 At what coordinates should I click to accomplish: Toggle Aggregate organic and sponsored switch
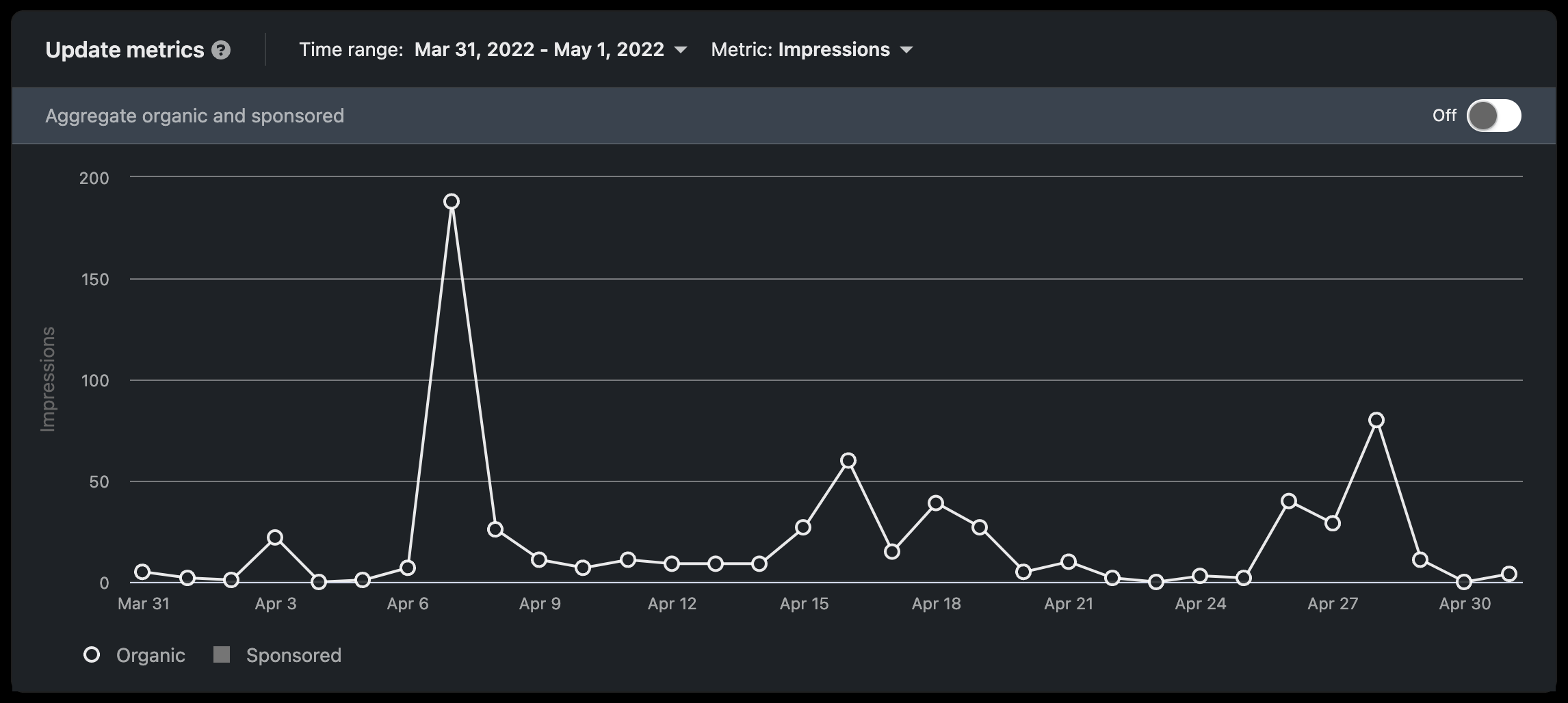tap(1494, 116)
